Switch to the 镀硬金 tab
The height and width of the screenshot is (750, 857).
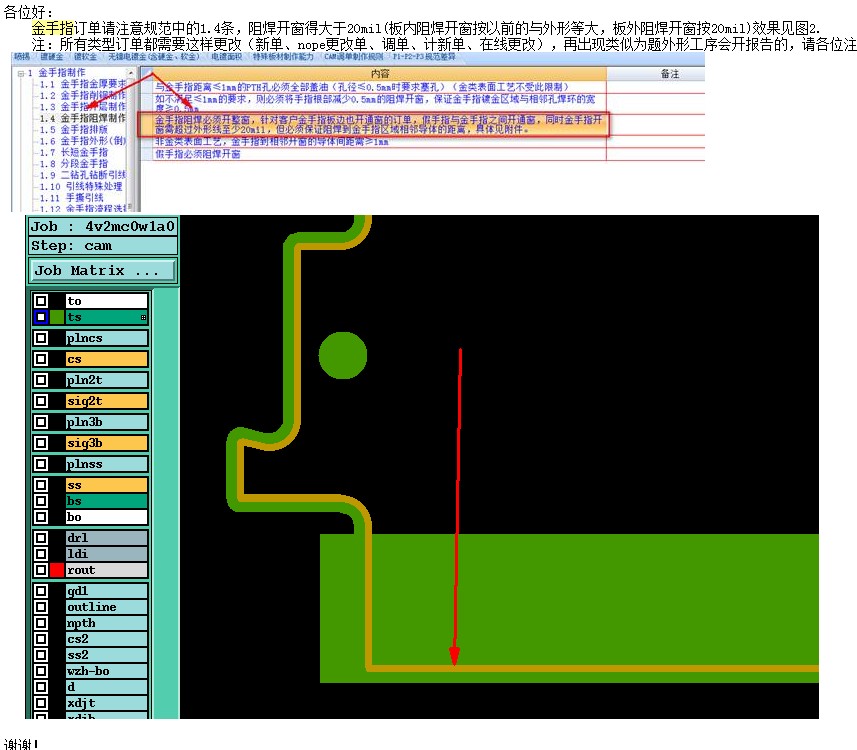pyautogui.click(x=52, y=57)
